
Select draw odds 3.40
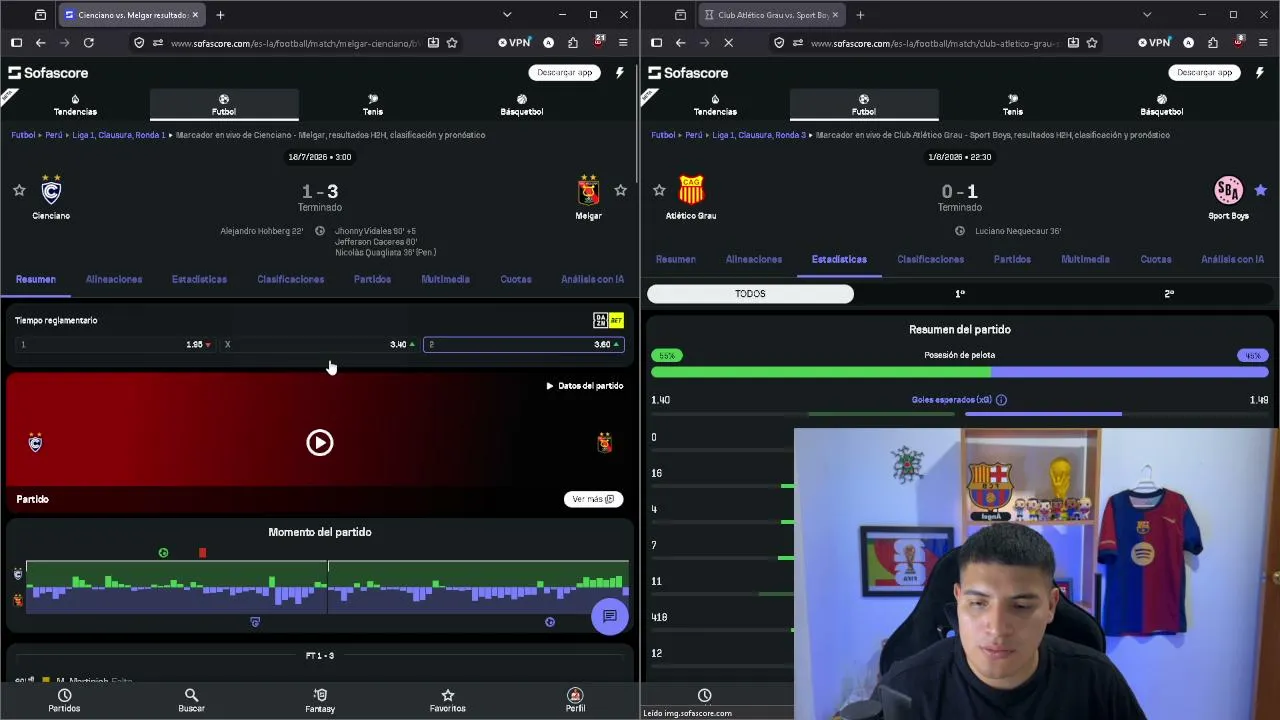(x=319, y=345)
